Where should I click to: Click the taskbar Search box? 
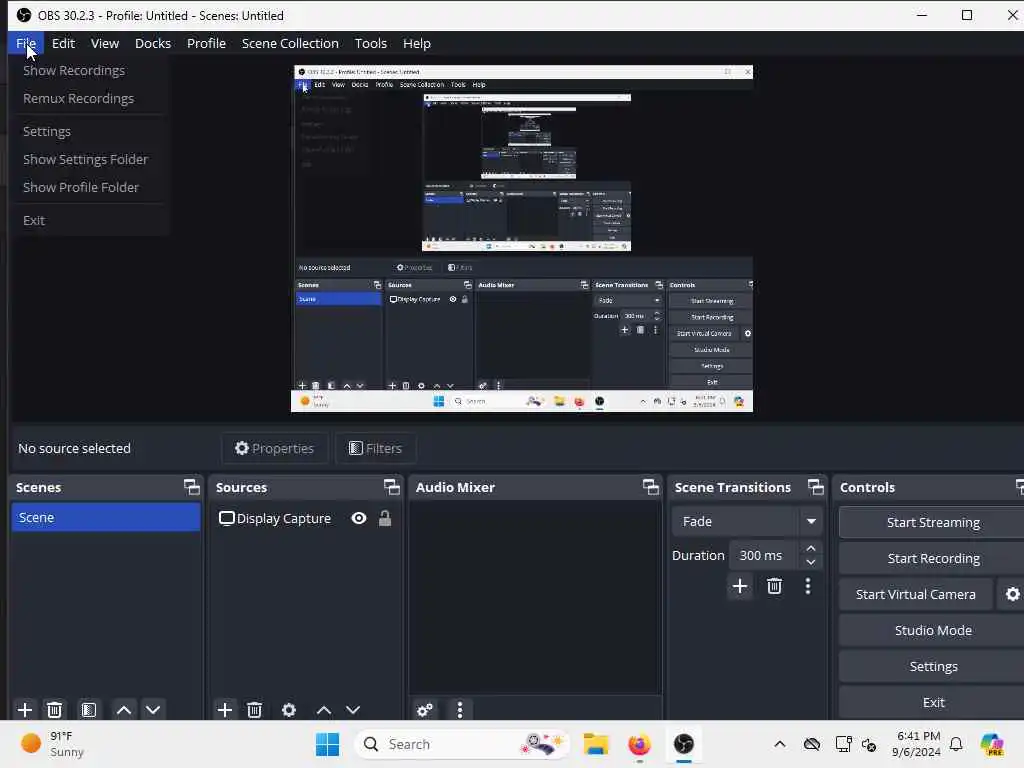click(462, 744)
